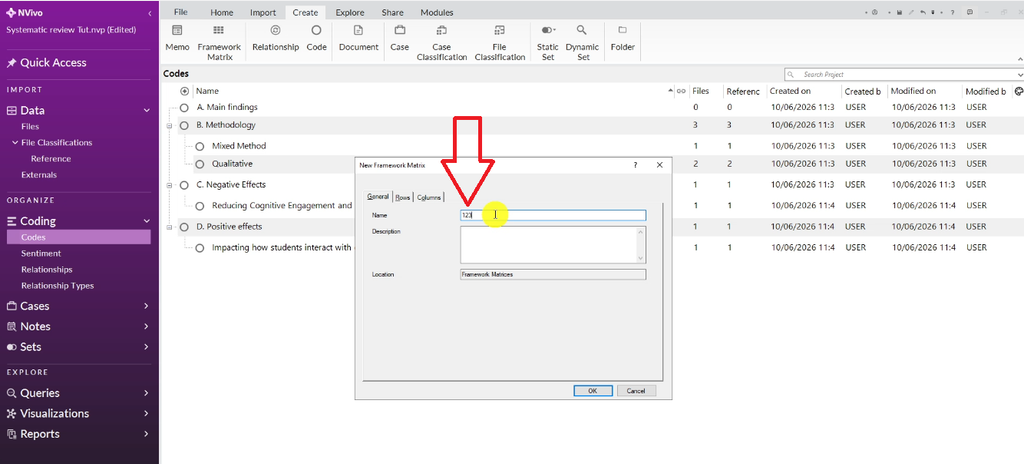Expand the Queries section in the sidebar
1024x464 pixels.
[x=146, y=393]
